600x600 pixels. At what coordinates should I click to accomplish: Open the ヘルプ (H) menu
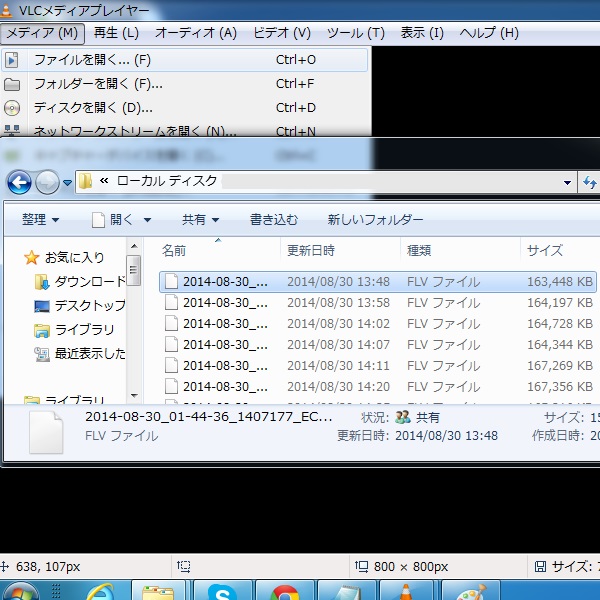click(x=489, y=33)
